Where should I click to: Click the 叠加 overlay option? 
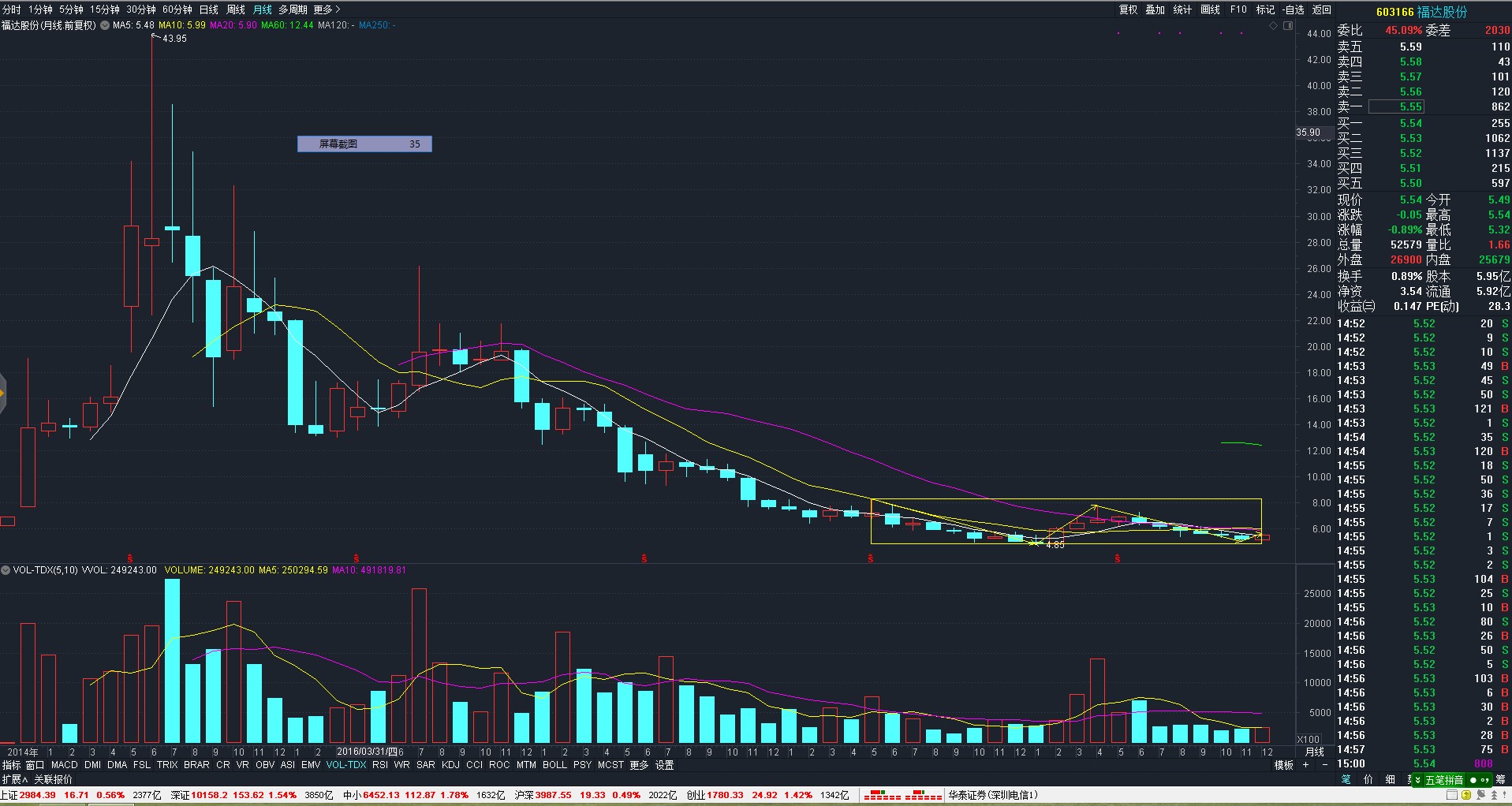1155,9
